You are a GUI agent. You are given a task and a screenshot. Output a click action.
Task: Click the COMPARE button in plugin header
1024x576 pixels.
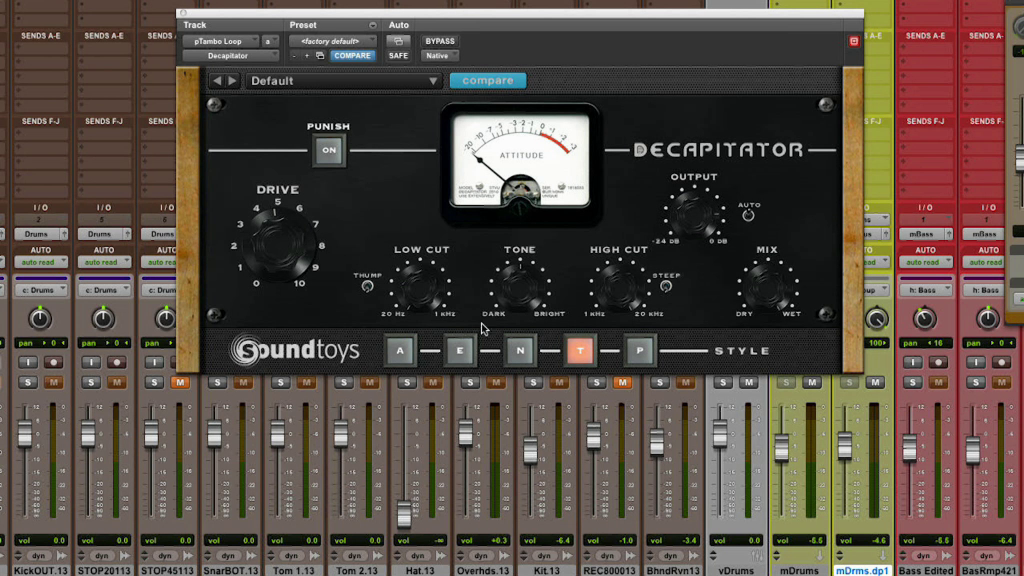(352, 56)
